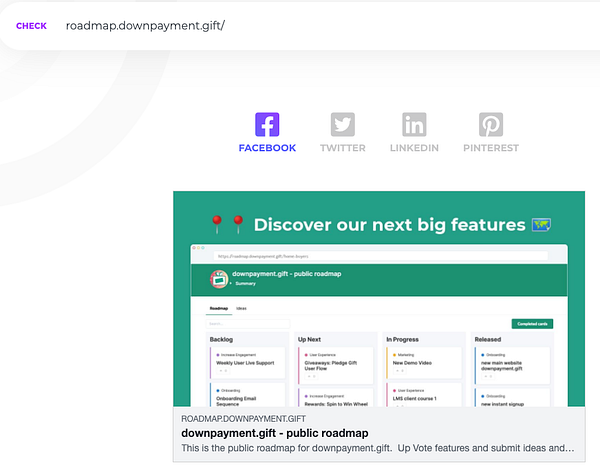Viewport: 600px width, 474px height.
Task: Click the 'Up Next' column heading
Action: pos(309,339)
